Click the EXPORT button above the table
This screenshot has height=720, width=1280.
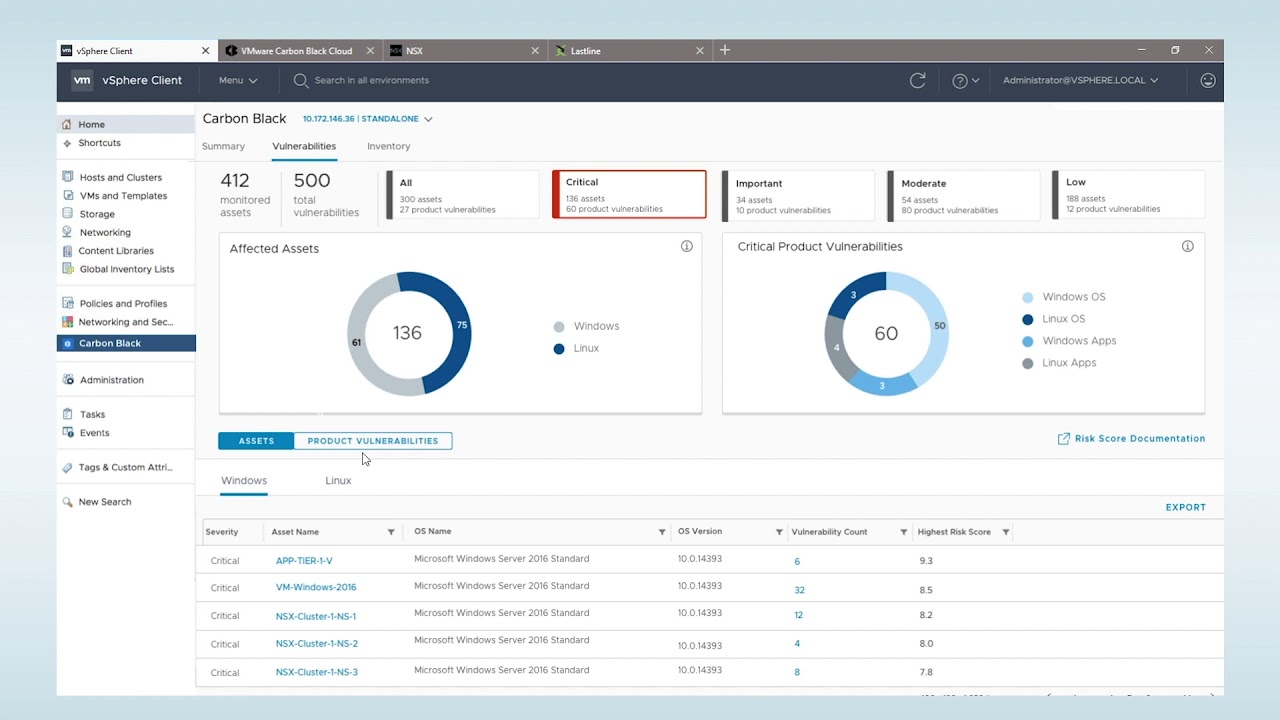click(1185, 507)
